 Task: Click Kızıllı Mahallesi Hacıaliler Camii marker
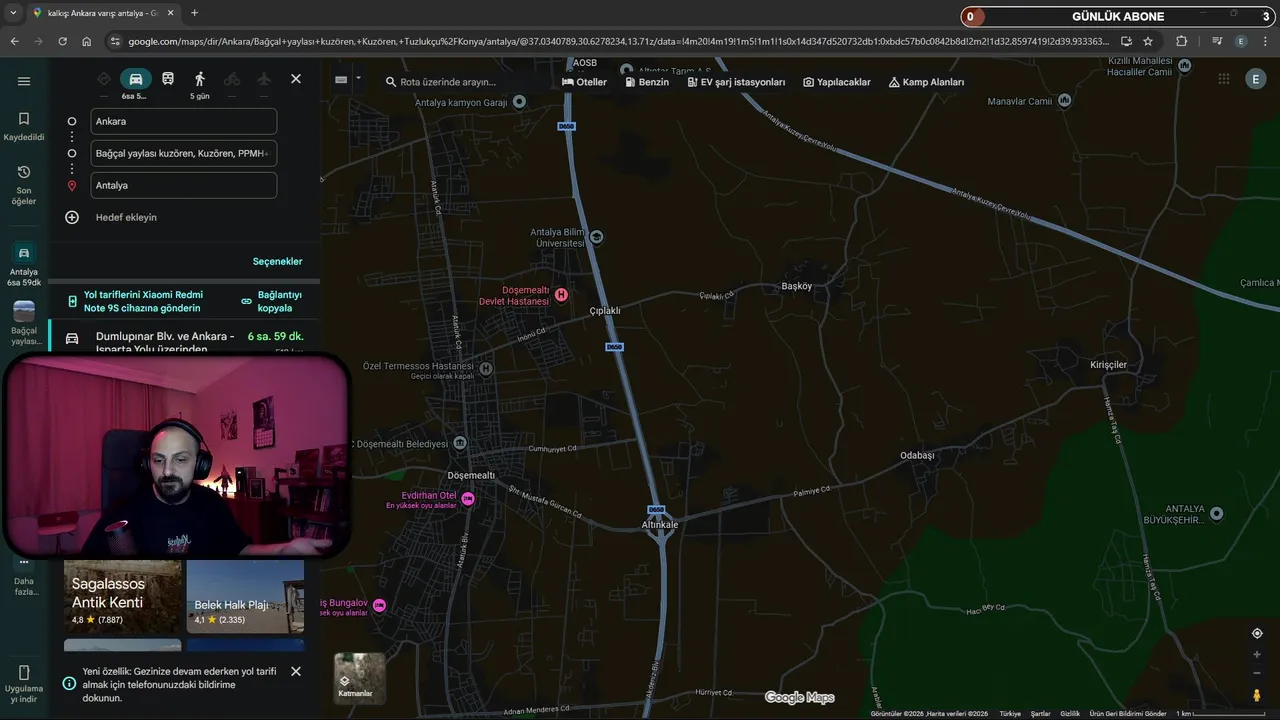[x=1185, y=65]
